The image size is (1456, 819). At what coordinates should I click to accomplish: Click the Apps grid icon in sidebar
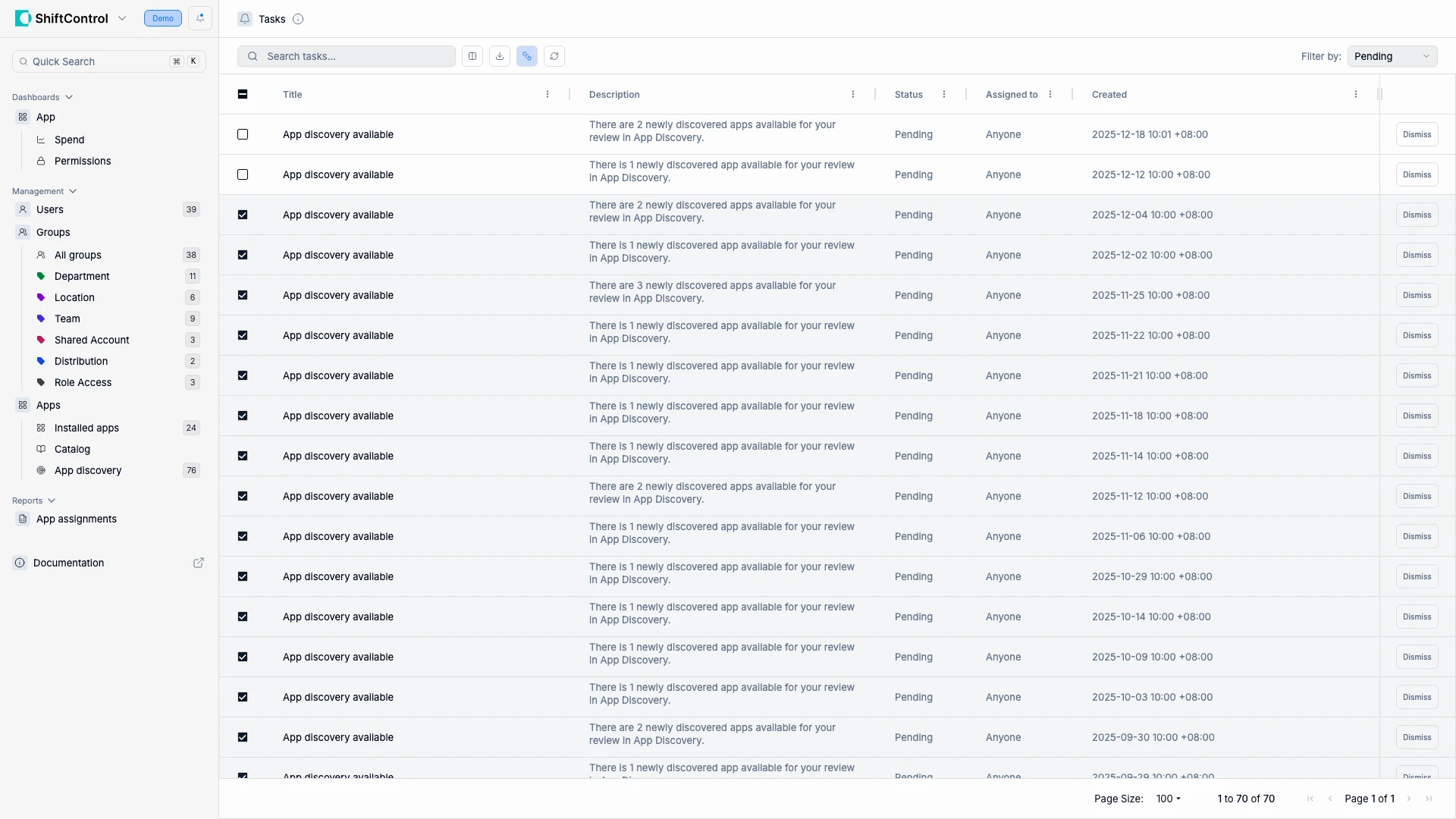23,405
